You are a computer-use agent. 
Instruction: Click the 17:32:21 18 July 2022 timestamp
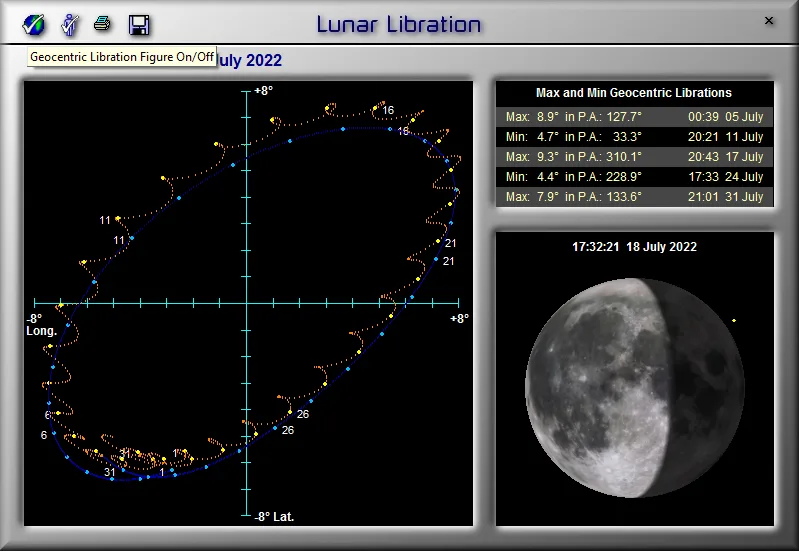coord(634,247)
